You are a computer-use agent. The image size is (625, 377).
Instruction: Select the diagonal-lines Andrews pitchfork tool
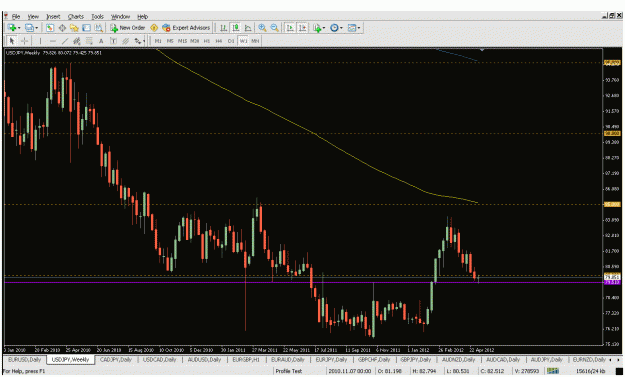pyautogui.click(x=126, y=41)
